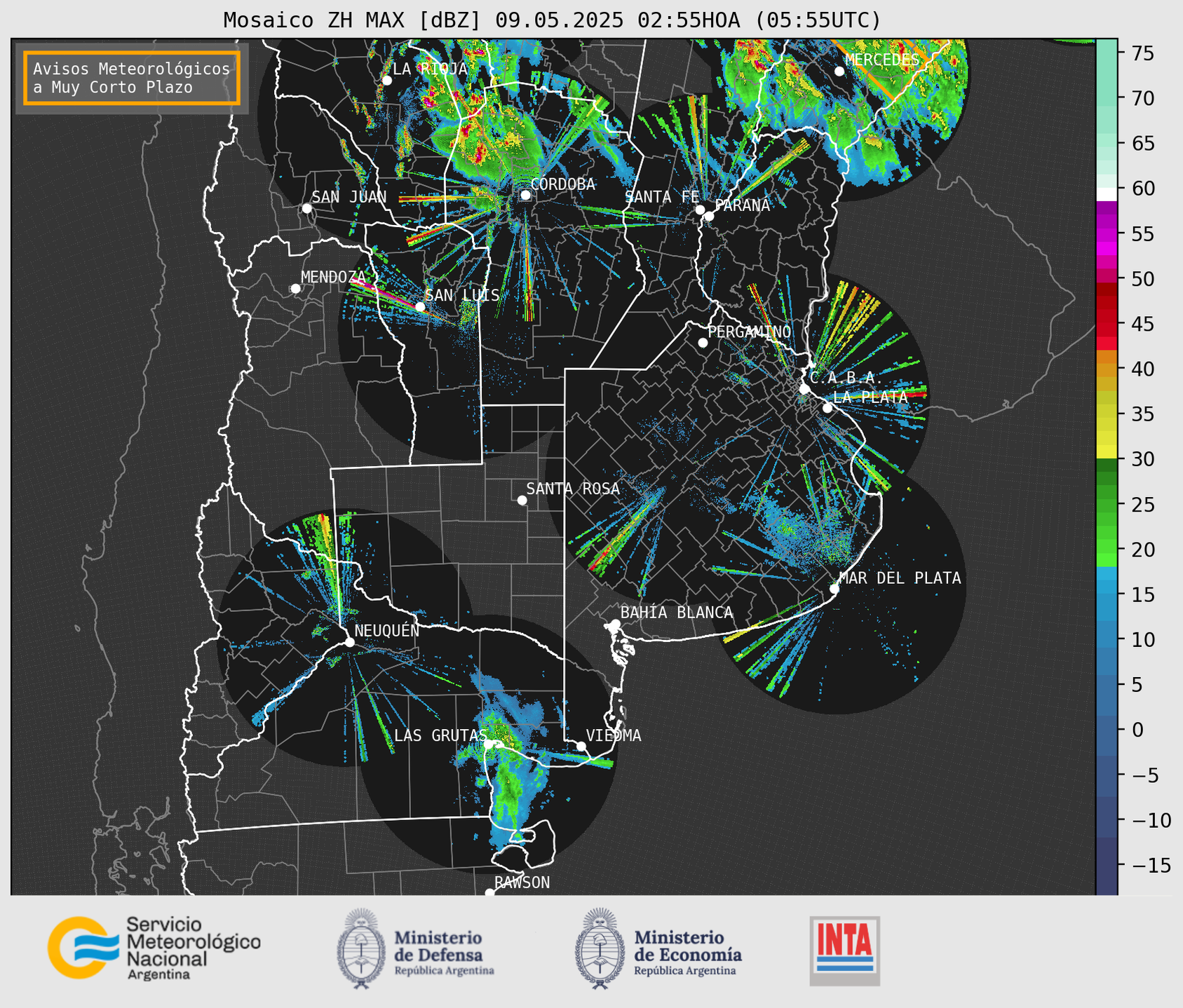Screen dimensions: 1183x1008
Task: Click the Rawson city marker dot
Action: (489, 893)
